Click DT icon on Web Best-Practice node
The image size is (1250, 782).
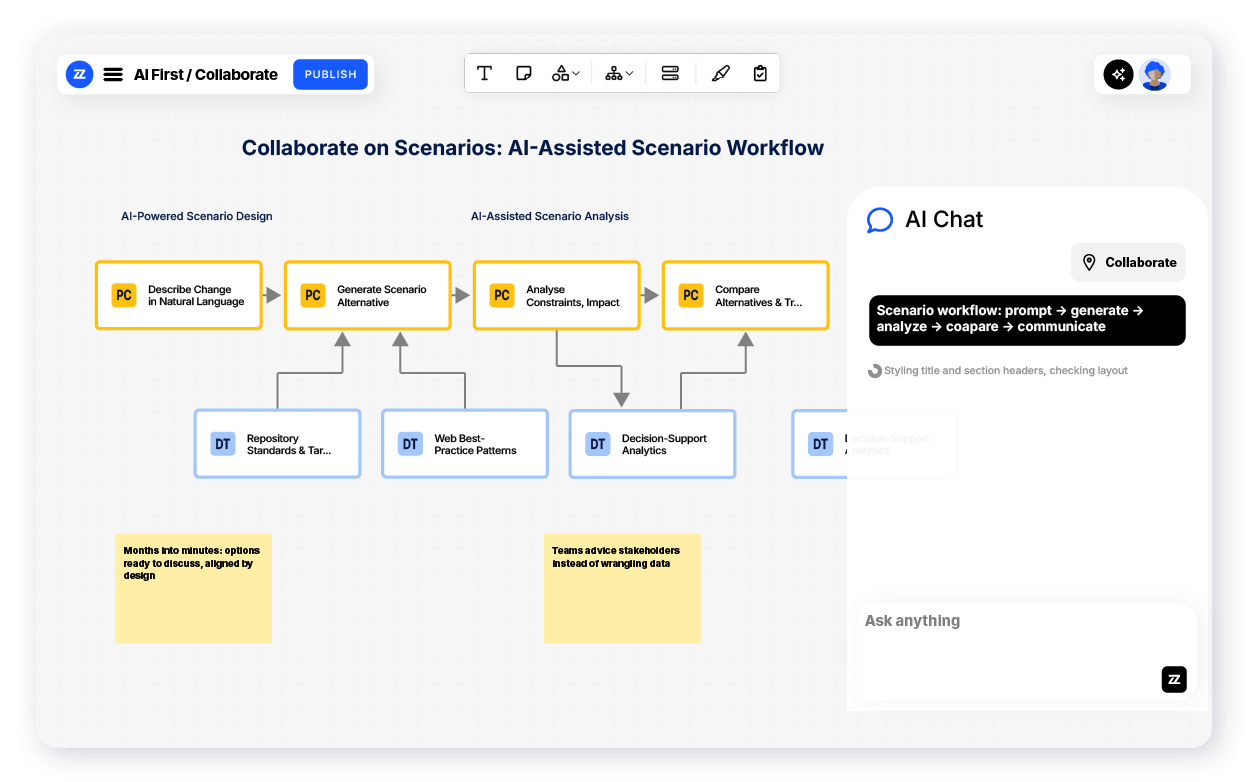tap(410, 444)
